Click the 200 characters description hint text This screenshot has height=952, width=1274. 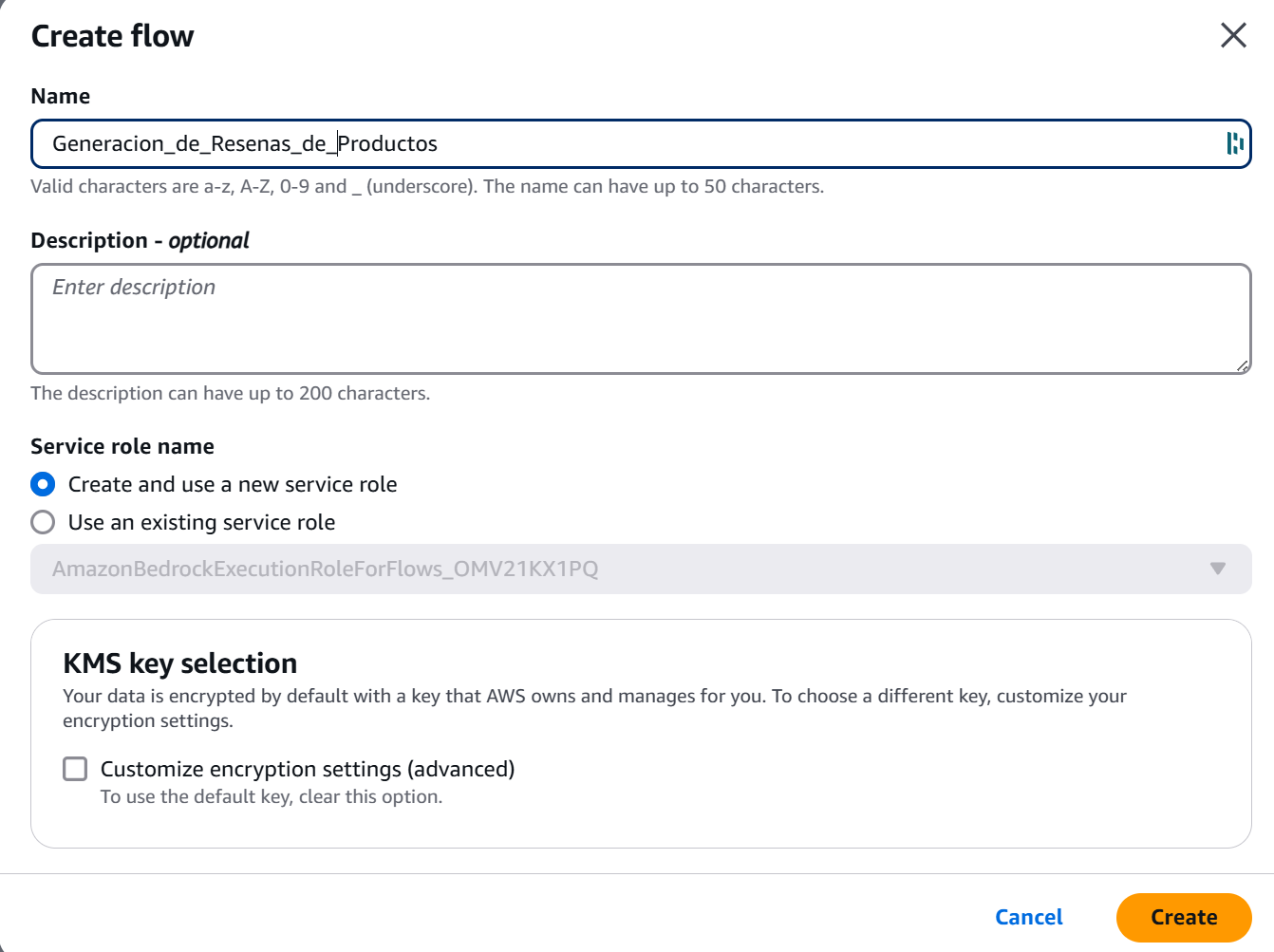(230, 393)
